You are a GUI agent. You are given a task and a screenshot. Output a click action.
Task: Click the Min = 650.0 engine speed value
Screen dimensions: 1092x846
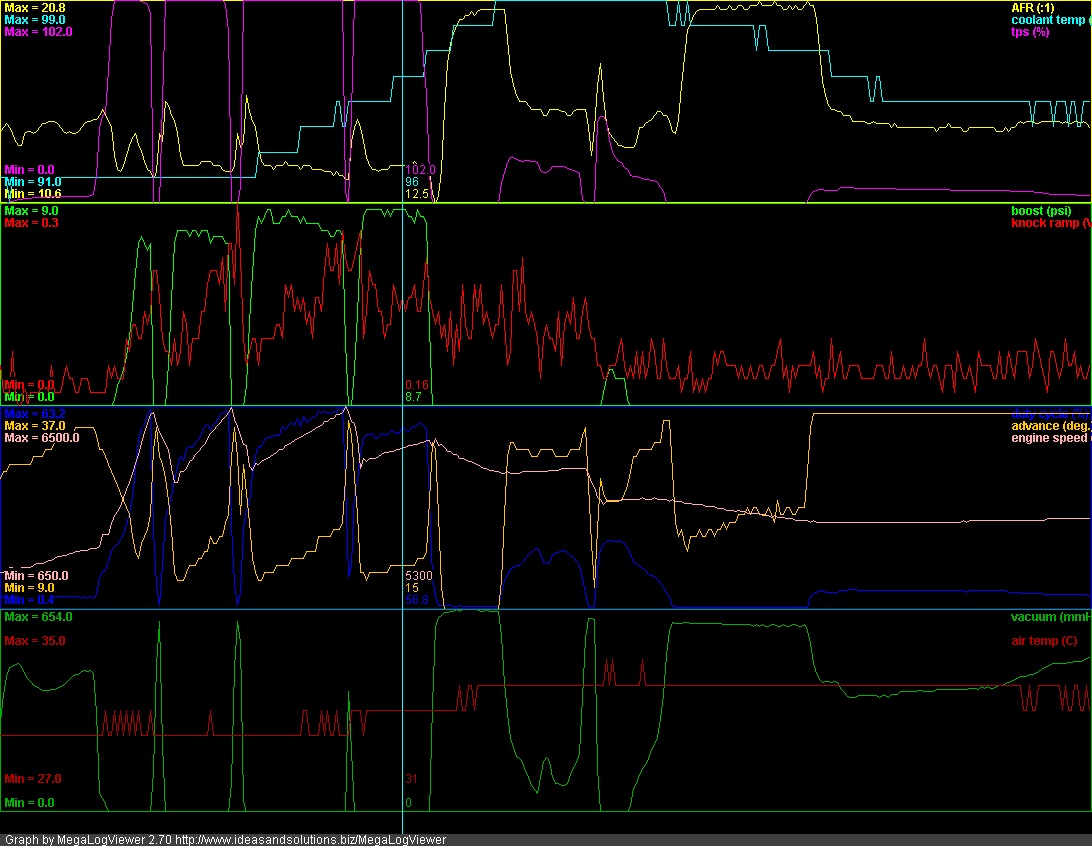[36, 576]
